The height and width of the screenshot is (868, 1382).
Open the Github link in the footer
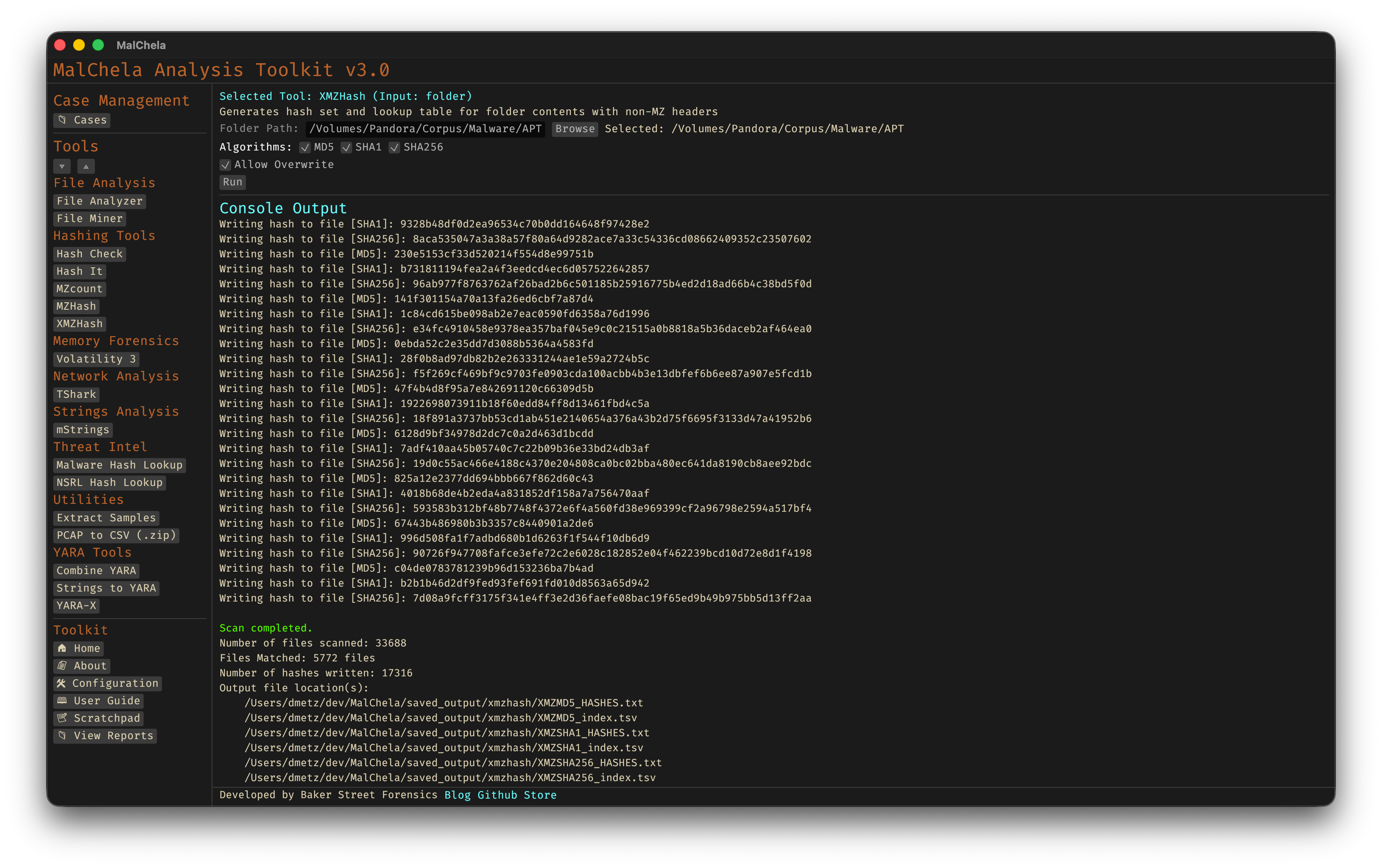497,795
